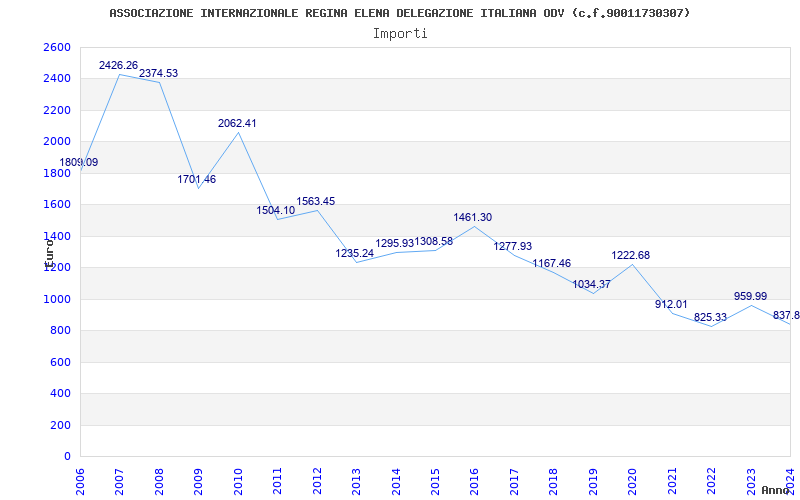The height and width of the screenshot is (500, 800).
Task: Click the 1235.24 data label
Action: click(355, 254)
